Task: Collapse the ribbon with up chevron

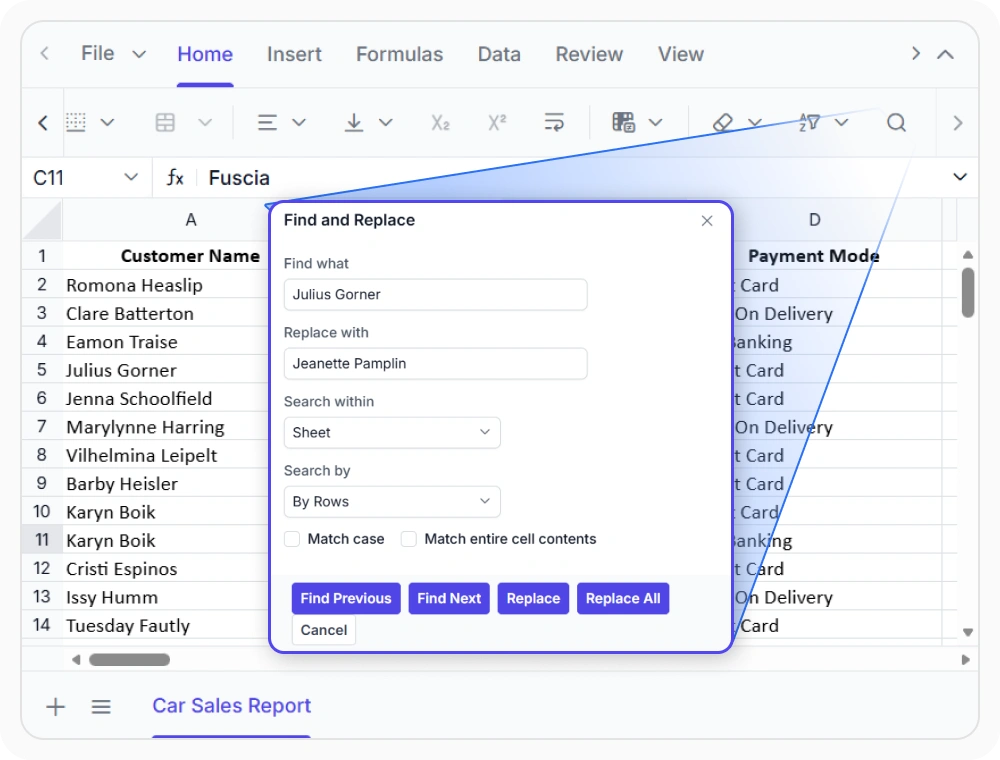Action: pyautogui.click(x=945, y=54)
